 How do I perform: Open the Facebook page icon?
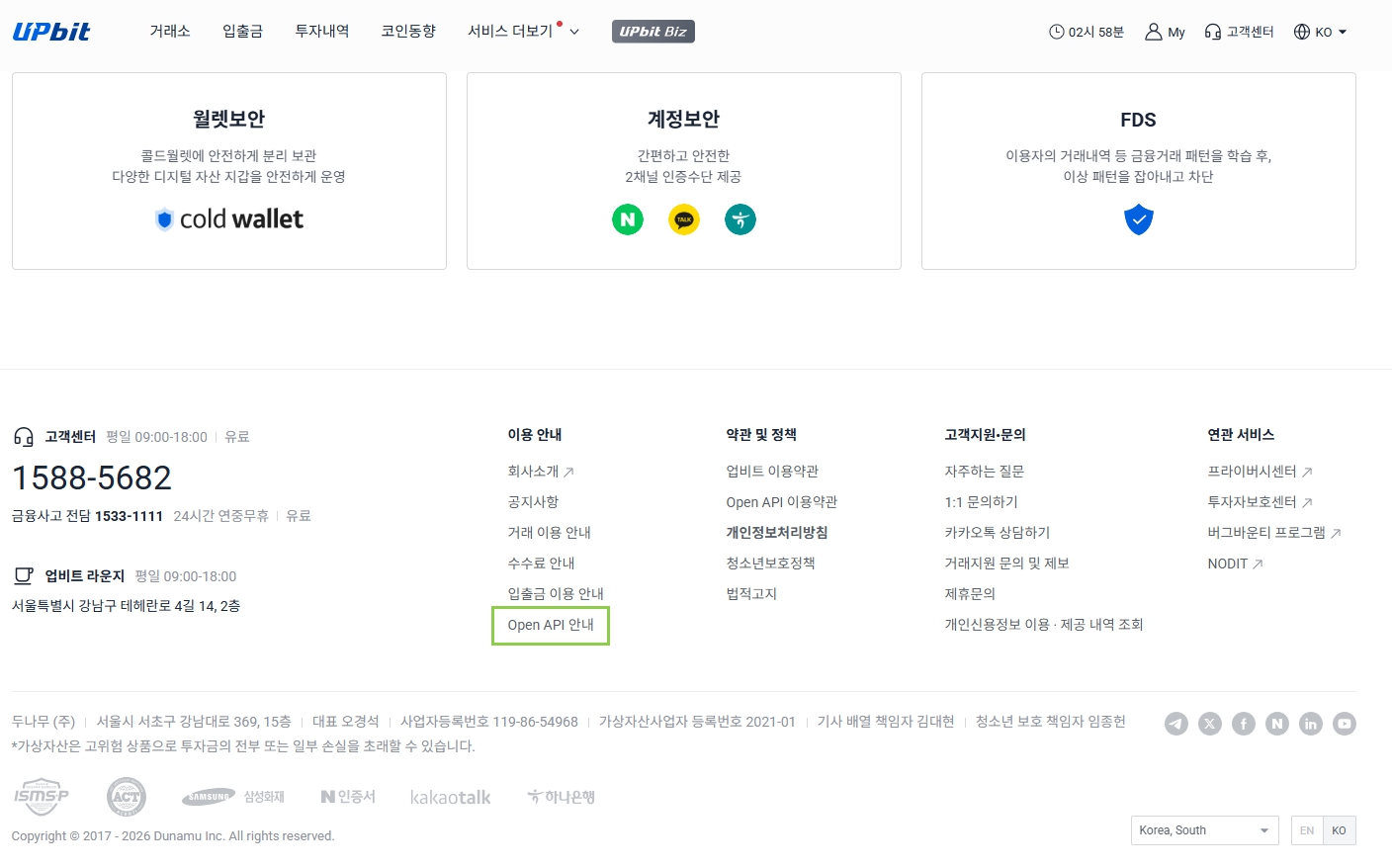(x=1243, y=724)
